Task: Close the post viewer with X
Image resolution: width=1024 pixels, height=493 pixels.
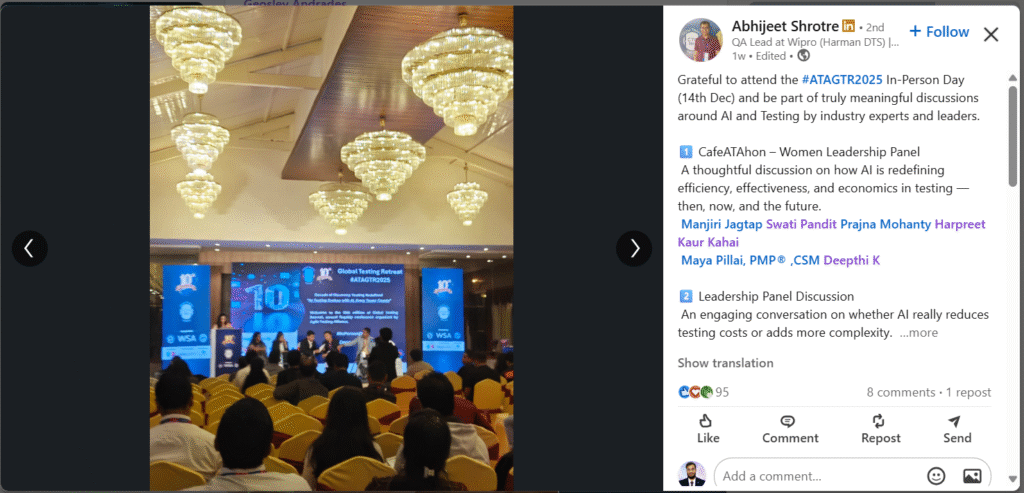Action: (x=991, y=35)
